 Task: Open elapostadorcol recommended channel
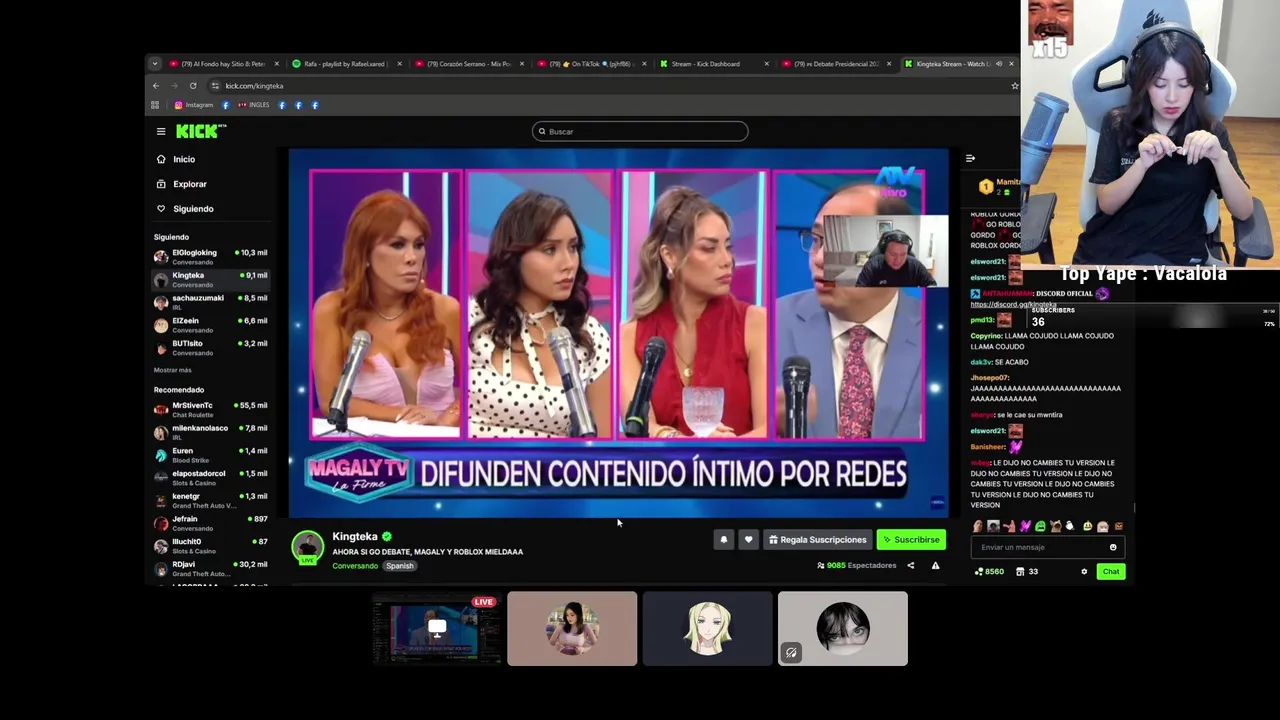click(210, 477)
